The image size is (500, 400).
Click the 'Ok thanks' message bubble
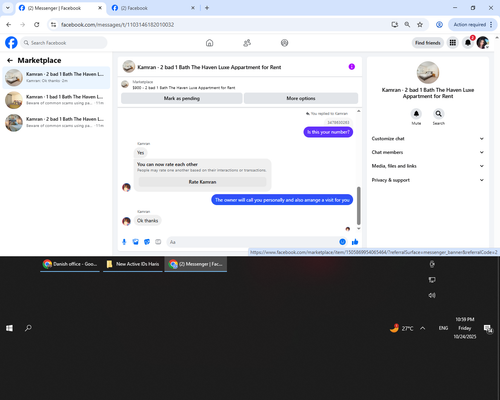pyautogui.click(x=147, y=221)
